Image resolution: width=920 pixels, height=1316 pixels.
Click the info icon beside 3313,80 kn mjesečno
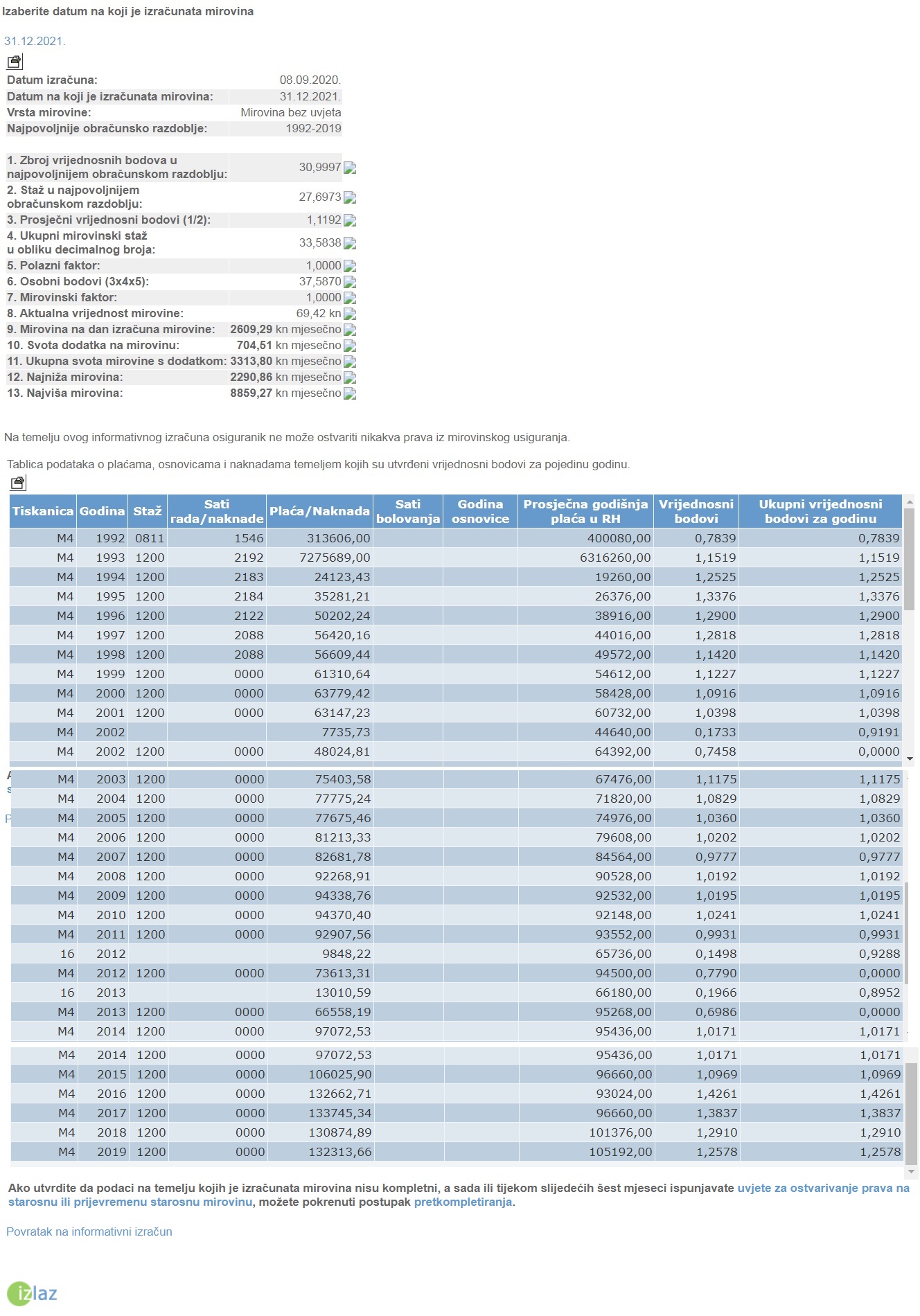(350, 362)
